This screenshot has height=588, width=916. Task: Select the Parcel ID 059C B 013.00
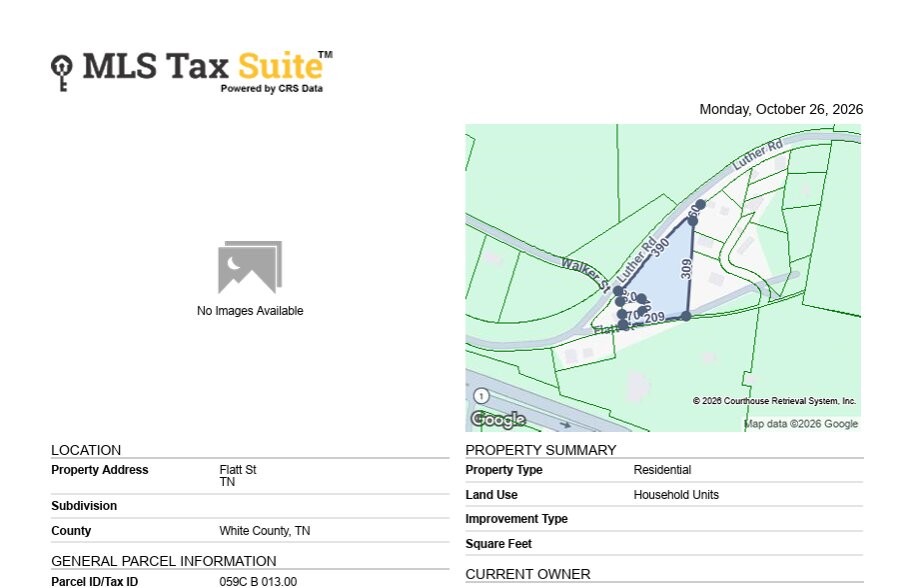[258, 582]
